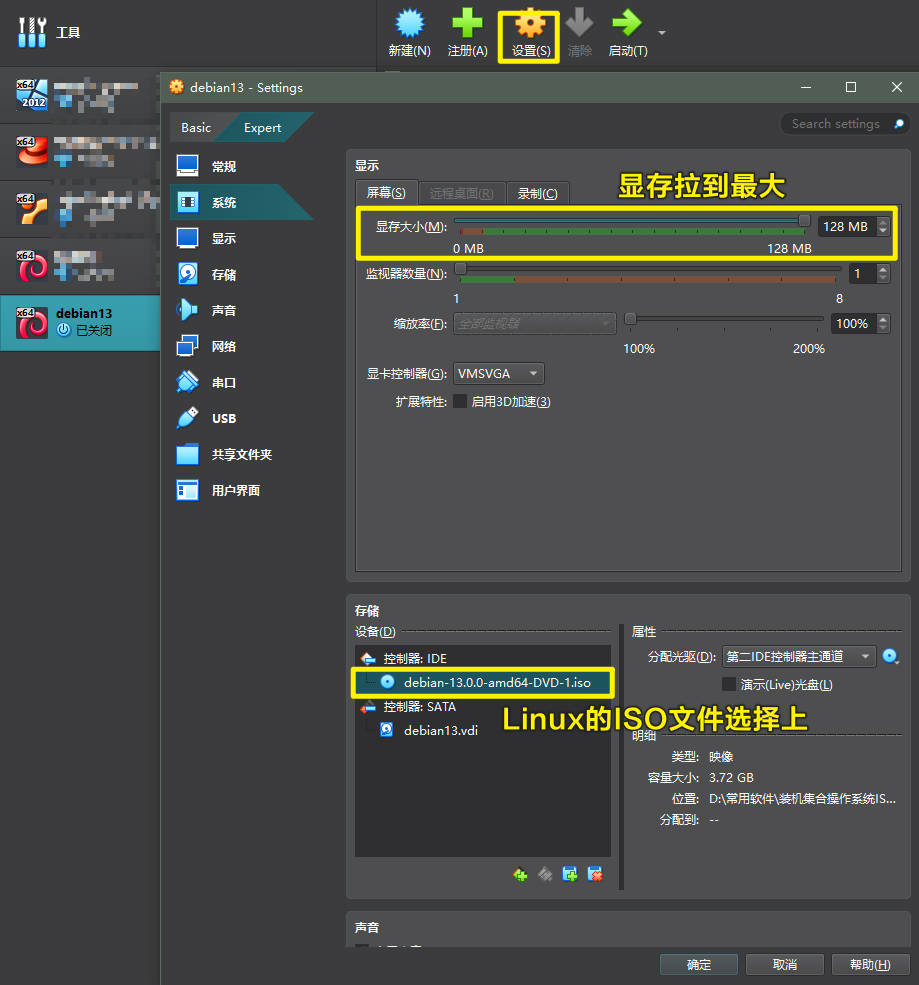Click the remove attachment icon with red X
919x985 pixels.
click(x=595, y=874)
